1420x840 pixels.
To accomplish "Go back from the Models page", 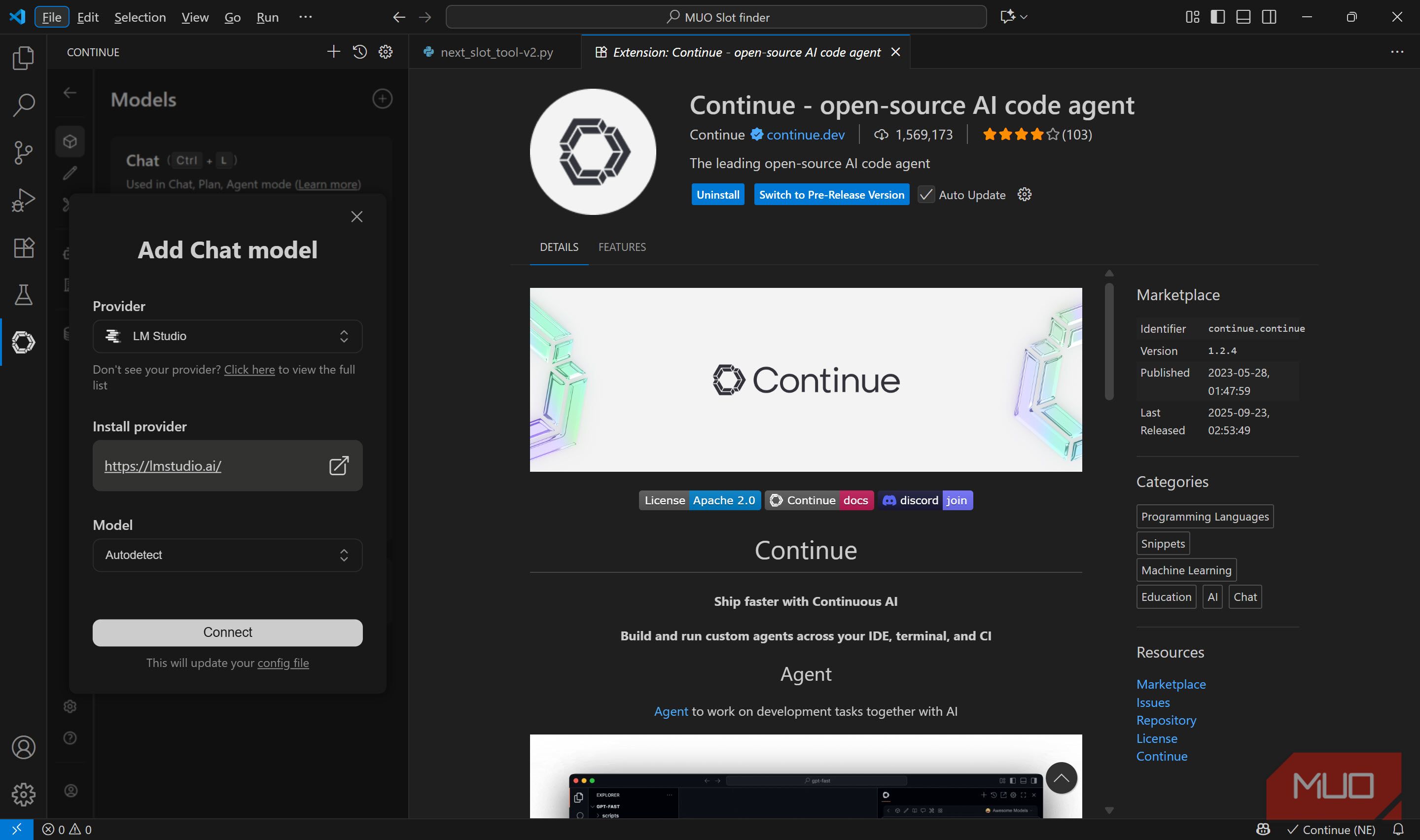I will (70, 92).
